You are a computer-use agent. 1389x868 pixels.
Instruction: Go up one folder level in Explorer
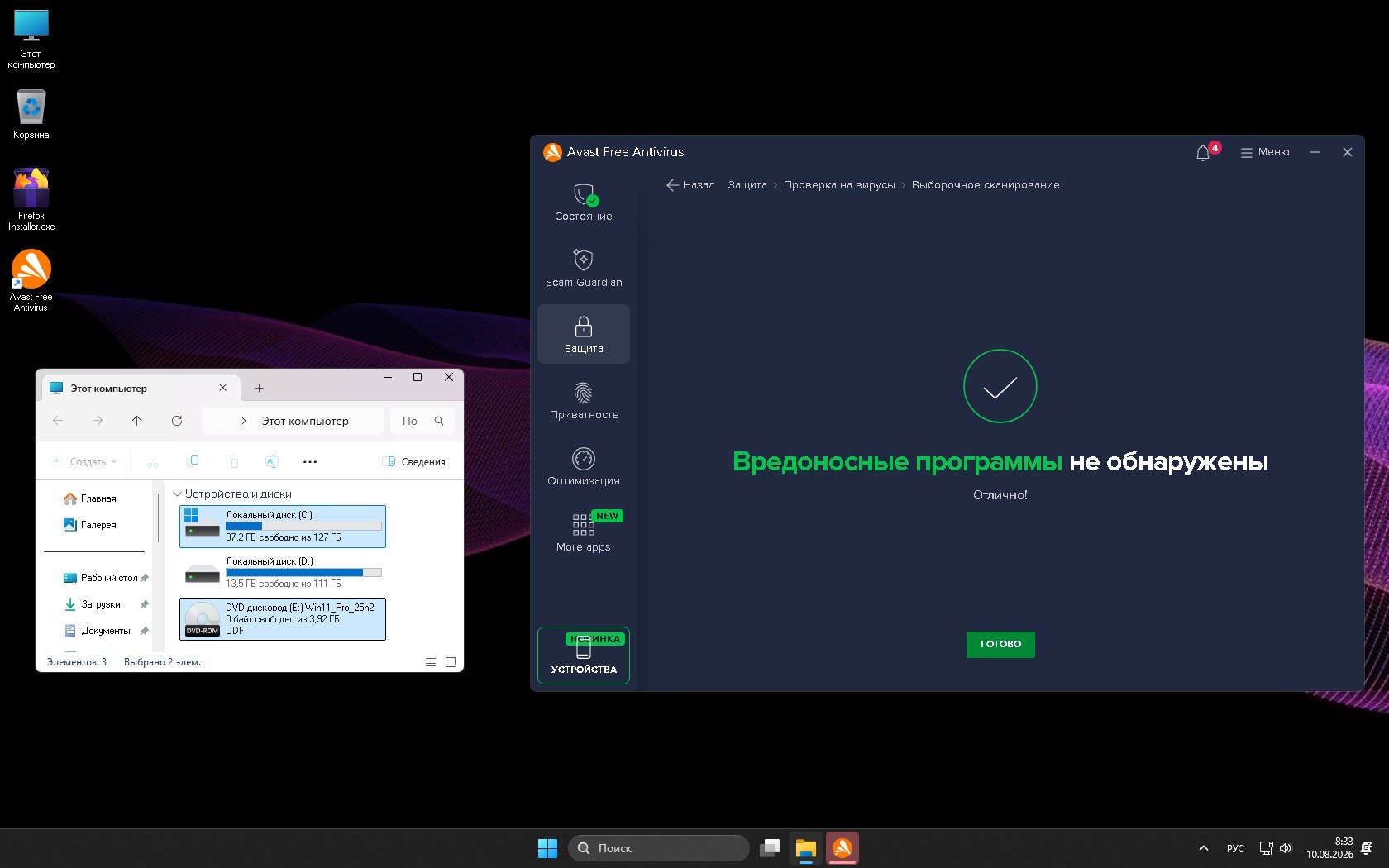click(x=137, y=421)
